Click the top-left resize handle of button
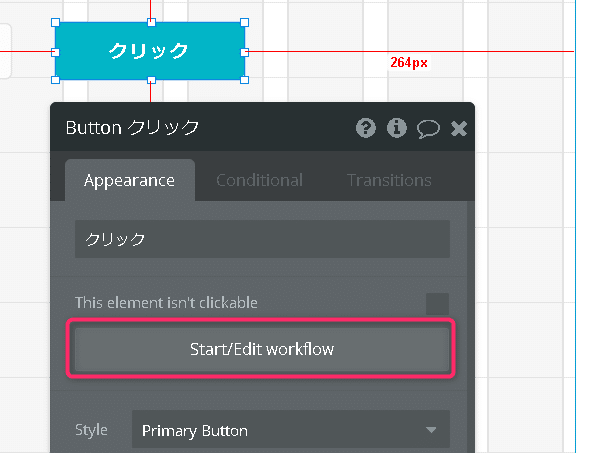 (55, 22)
